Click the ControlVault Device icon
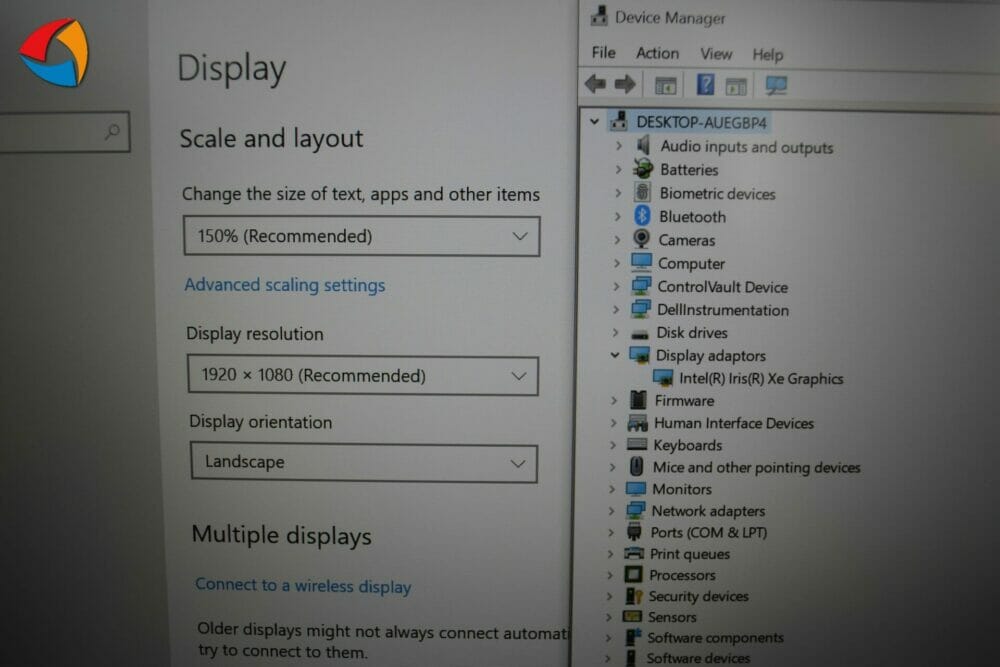This screenshot has height=667, width=1000. (640, 286)
